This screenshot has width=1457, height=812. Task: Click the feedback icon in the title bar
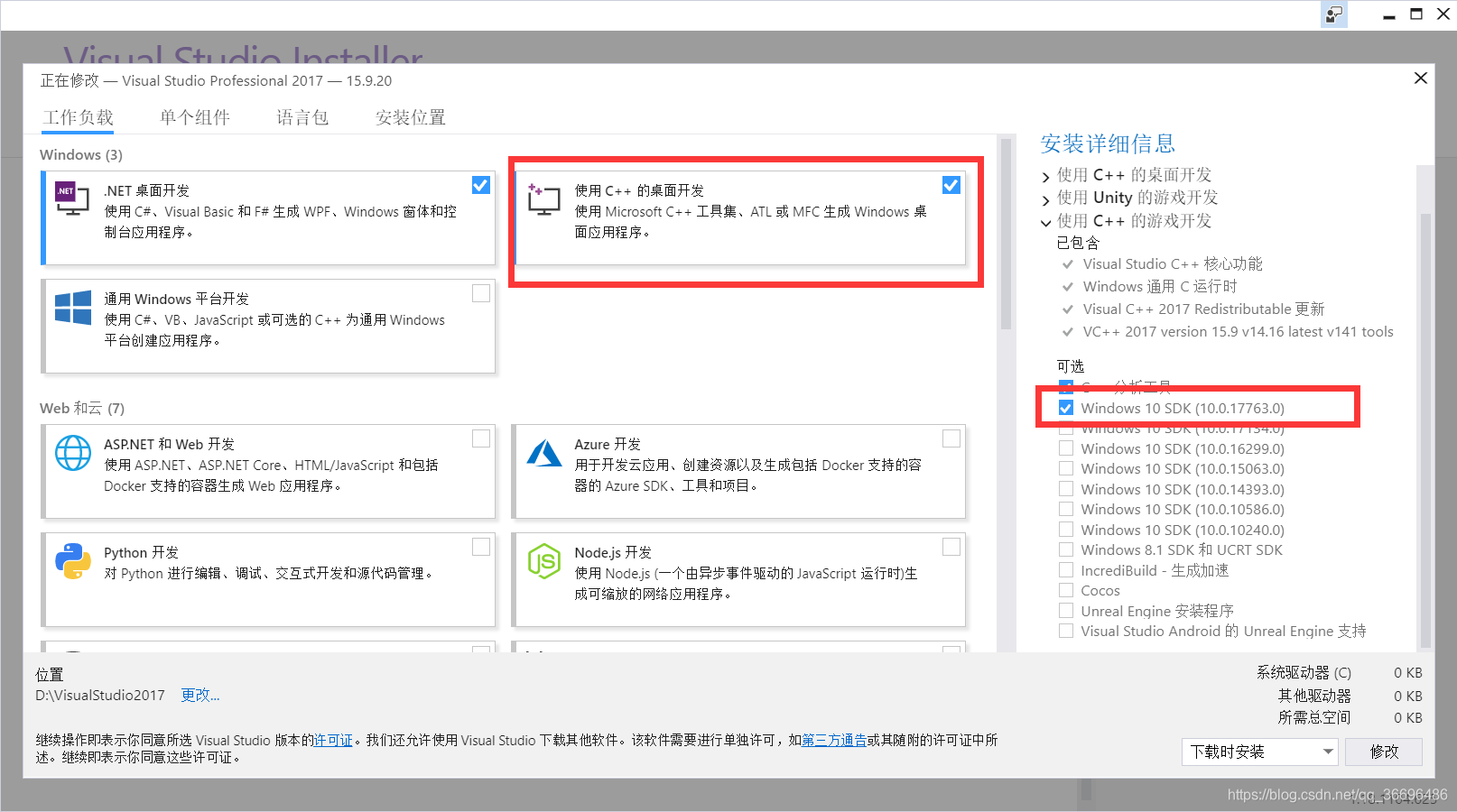click(1334, 14)
